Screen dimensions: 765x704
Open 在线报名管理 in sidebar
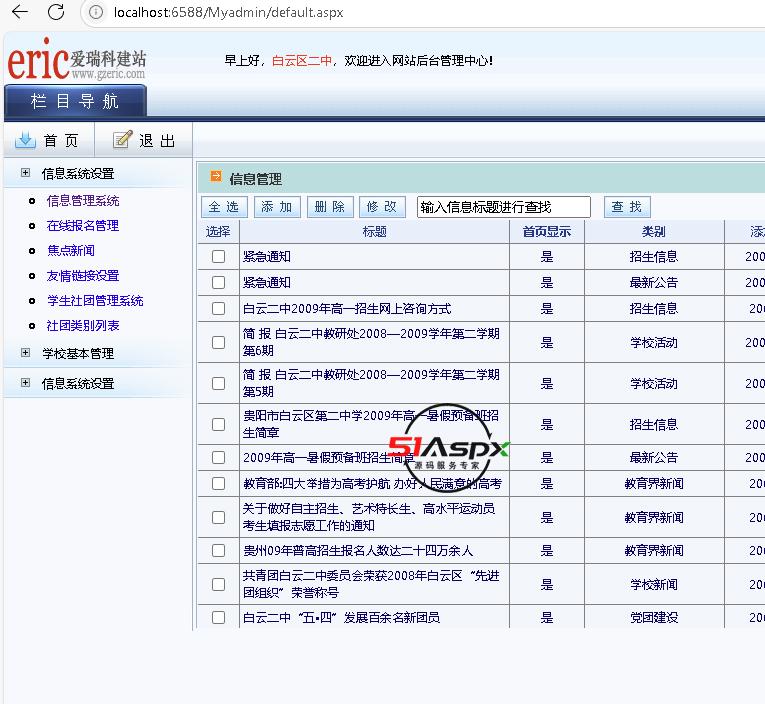coord(82,226)
